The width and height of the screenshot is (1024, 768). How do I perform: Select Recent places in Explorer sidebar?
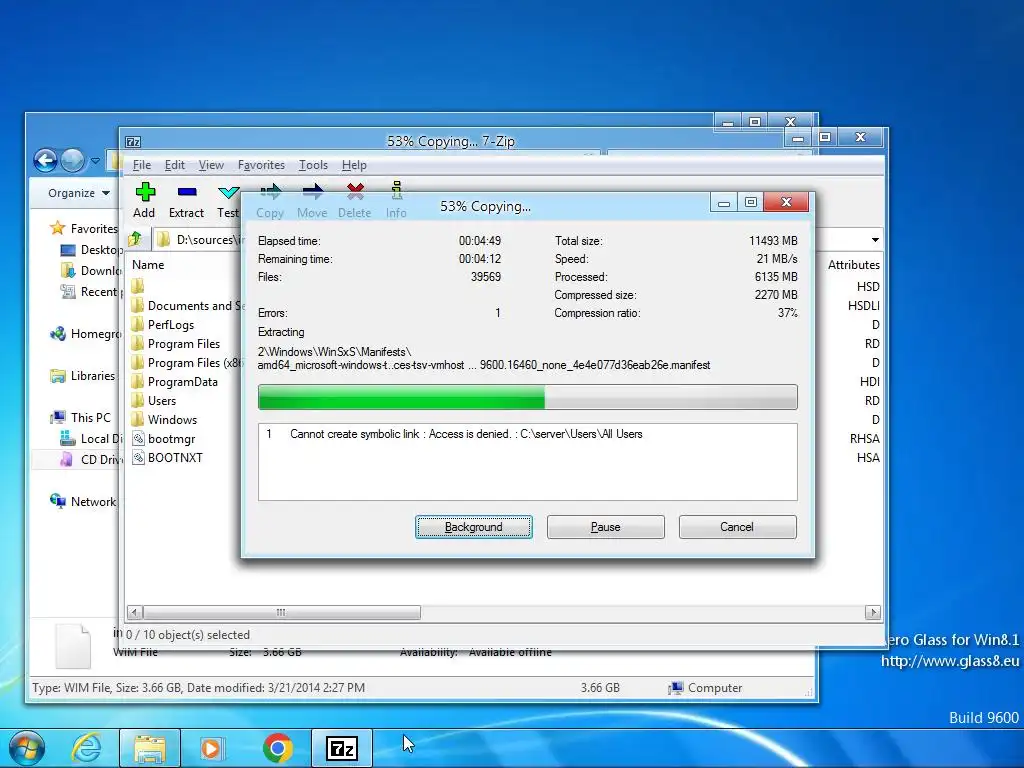(x=90, y=291)
